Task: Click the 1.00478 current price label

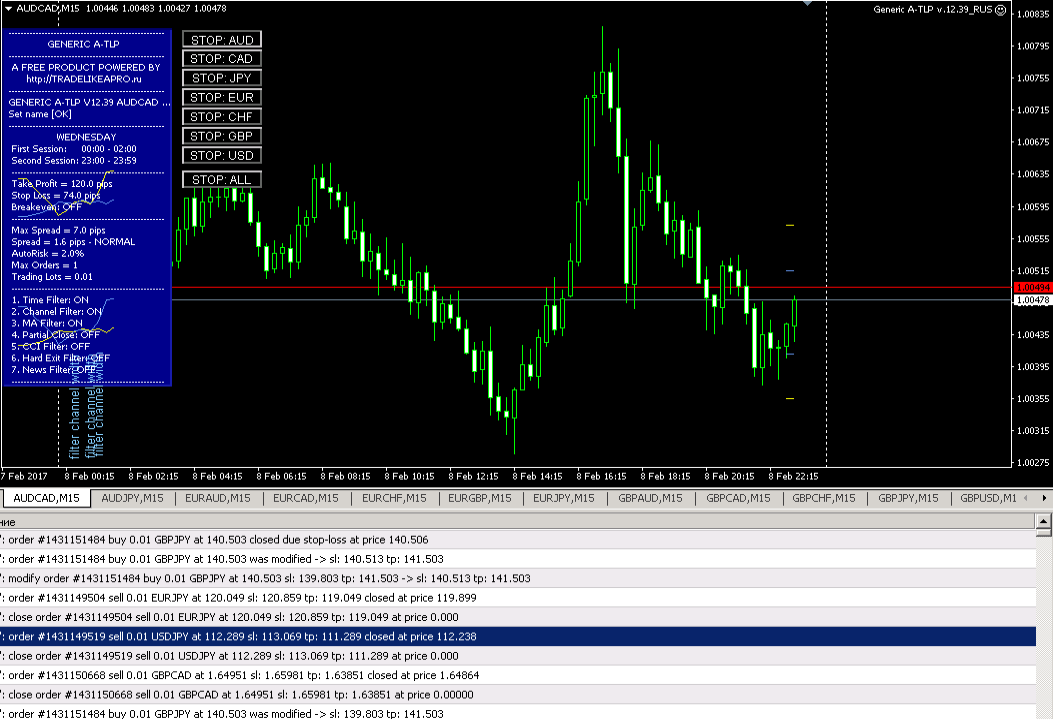Action: click(x=1033, y=300)
